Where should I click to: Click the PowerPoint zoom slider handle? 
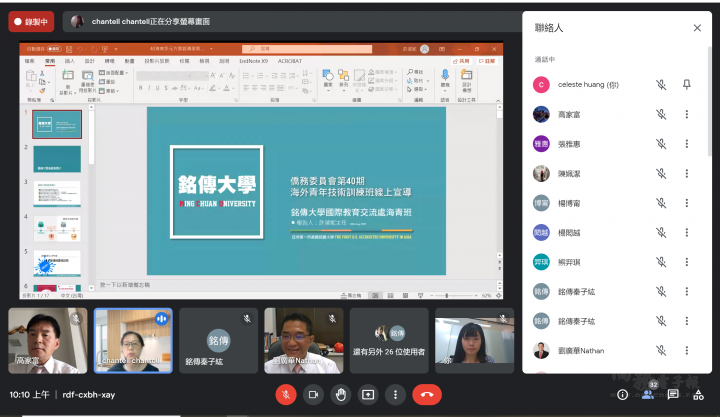[447, 295]
